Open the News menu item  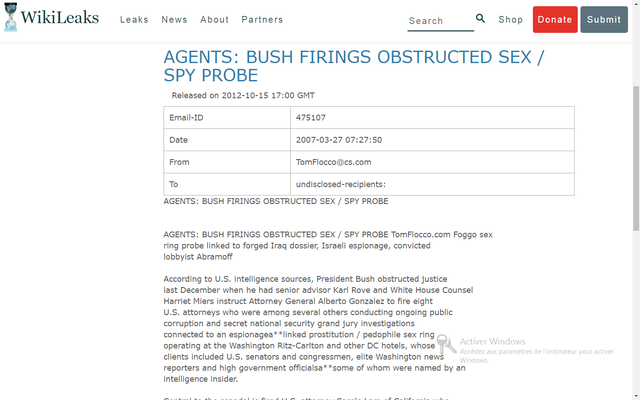174,20
